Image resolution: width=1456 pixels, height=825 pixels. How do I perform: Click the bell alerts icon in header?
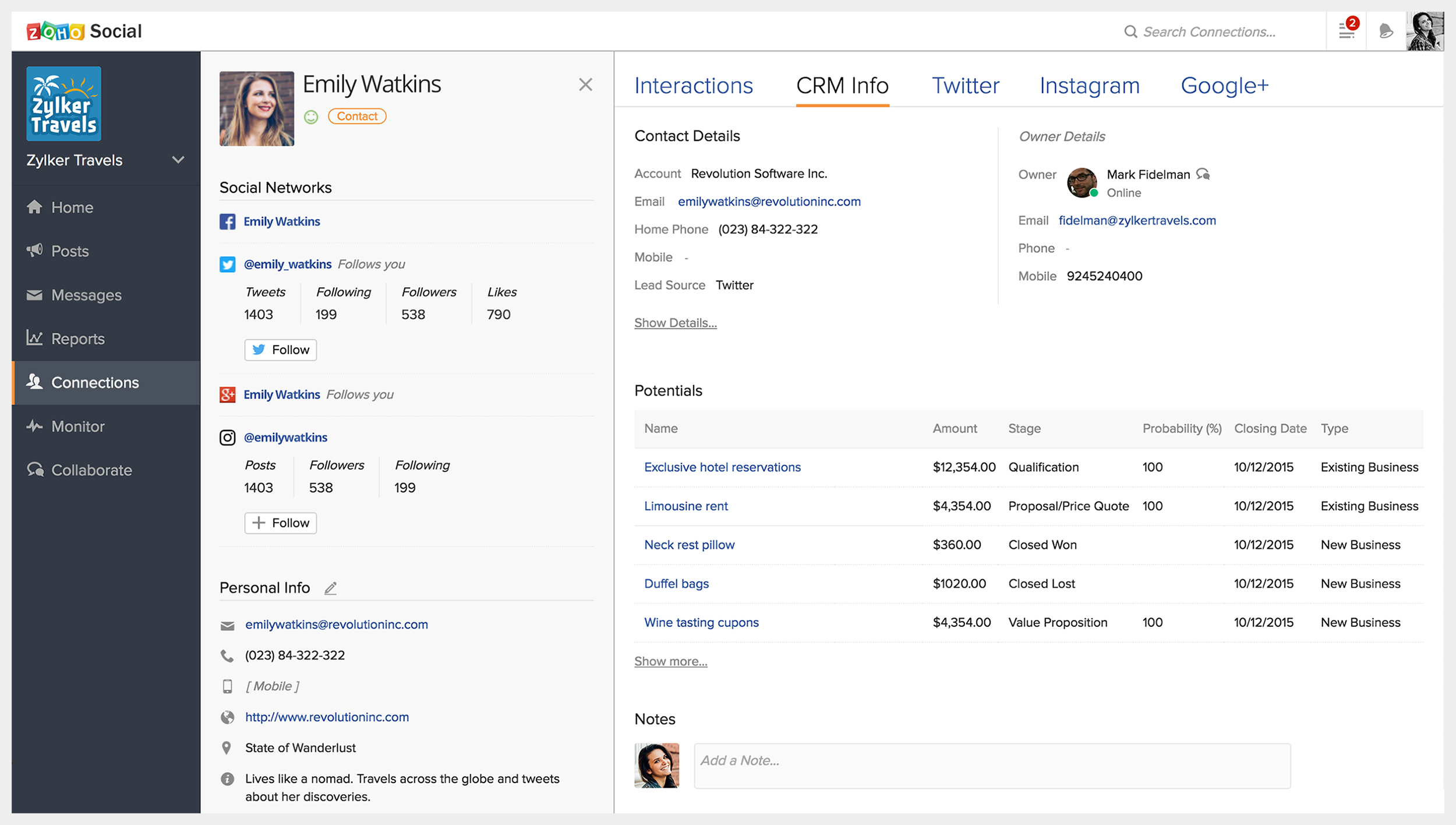coord(1386,31)
